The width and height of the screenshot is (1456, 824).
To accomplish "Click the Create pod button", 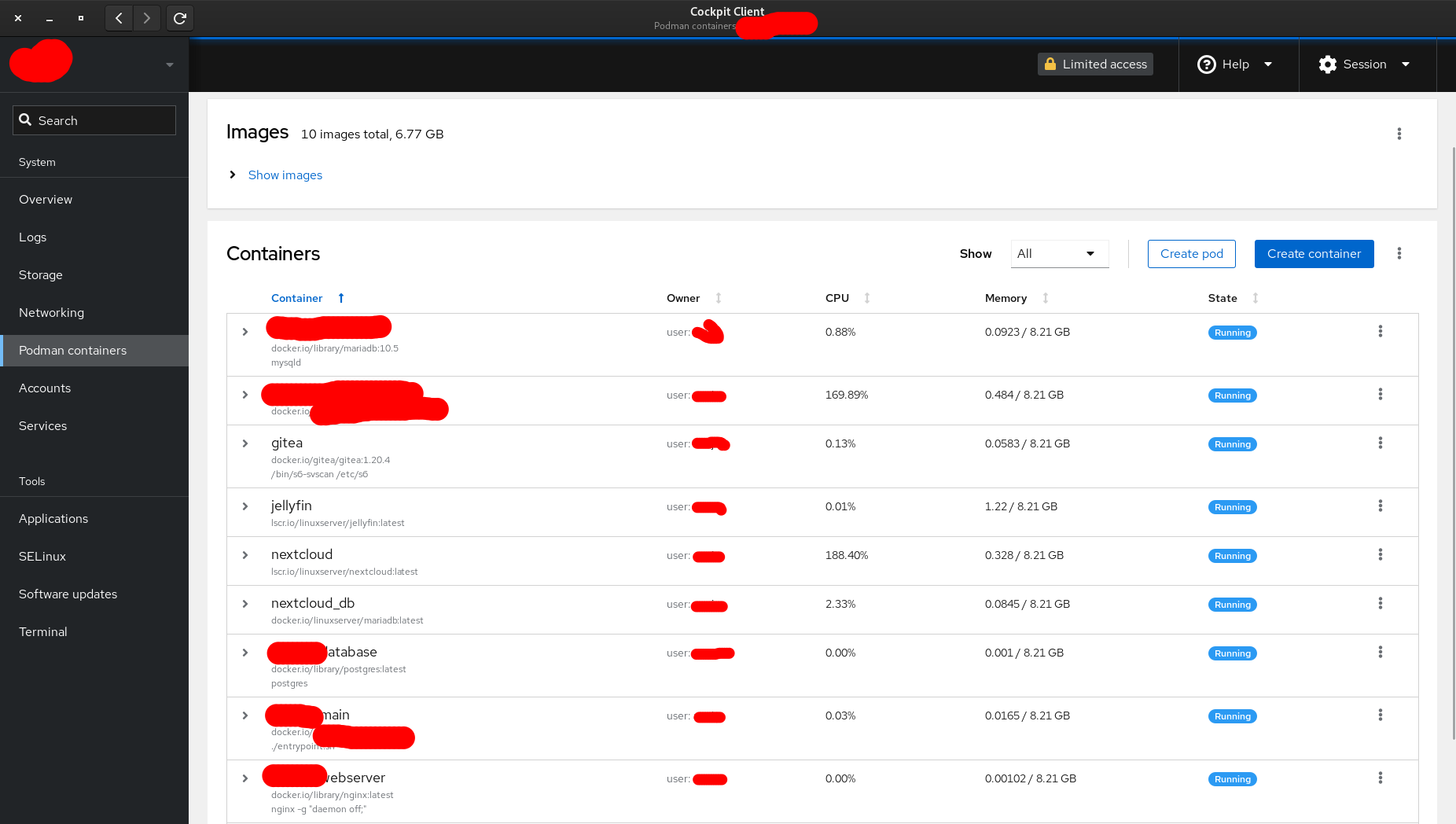I will [x=1191, y=253].
